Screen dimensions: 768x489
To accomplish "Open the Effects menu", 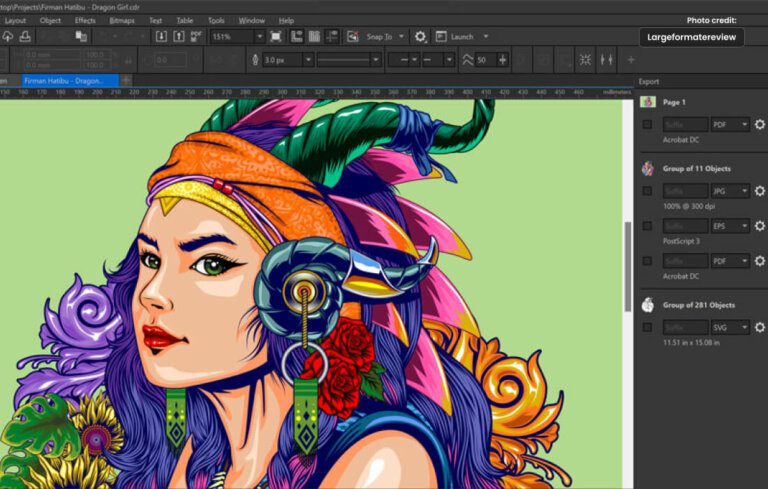I will [x=85, y=21].
